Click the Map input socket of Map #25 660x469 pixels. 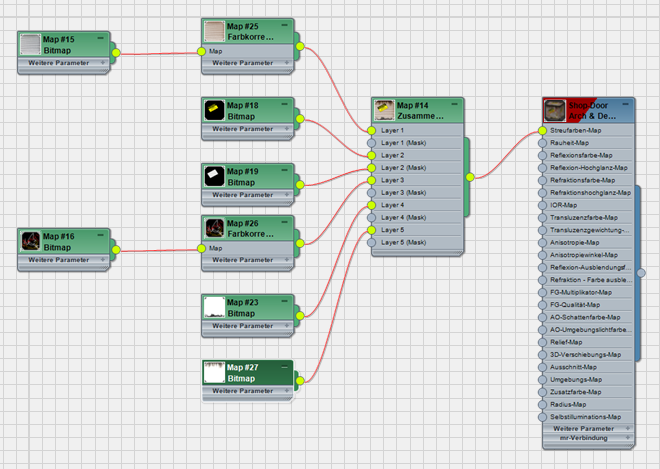[x=201, y=51]
